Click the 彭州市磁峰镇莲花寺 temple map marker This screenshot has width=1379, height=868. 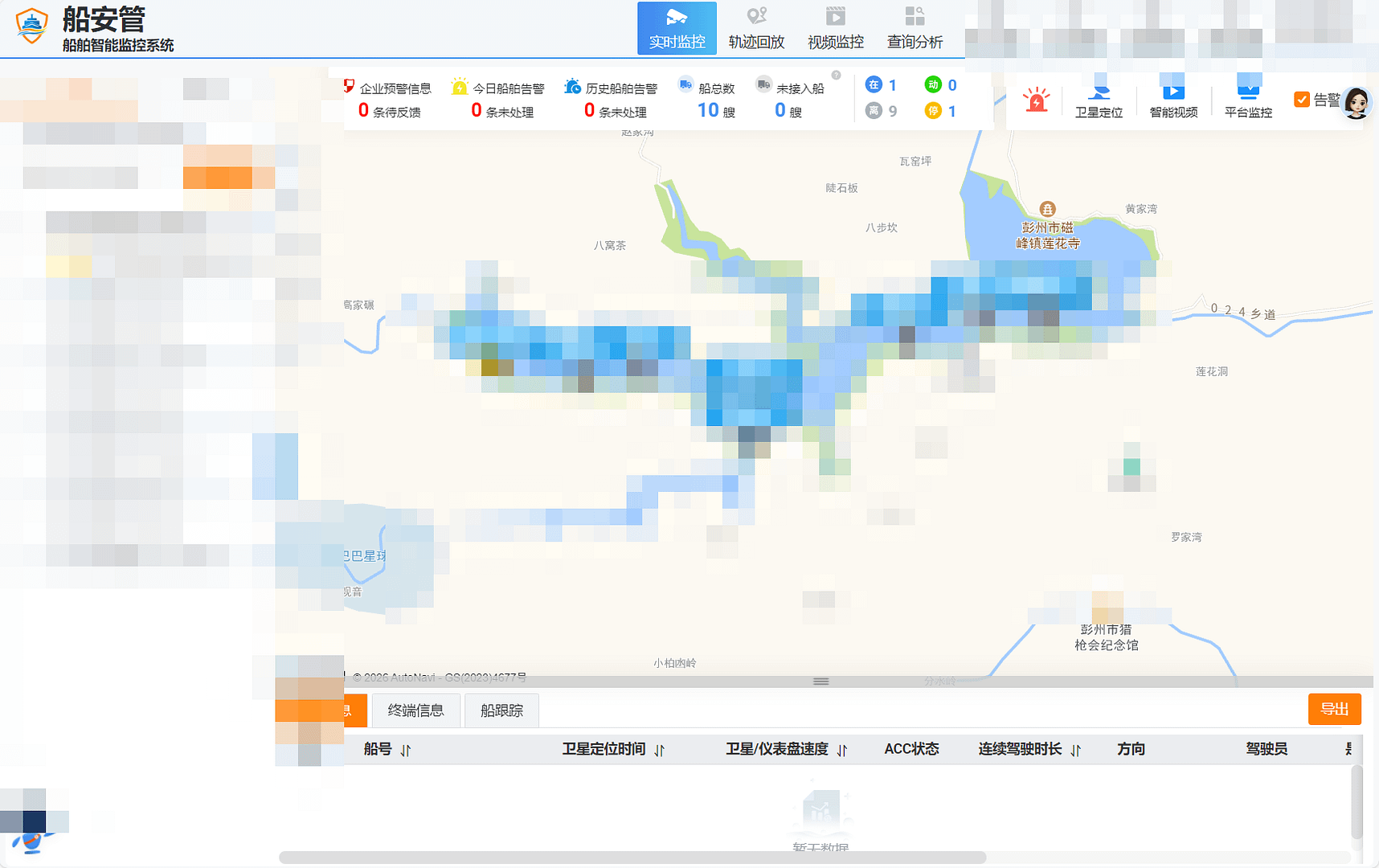1047,209
